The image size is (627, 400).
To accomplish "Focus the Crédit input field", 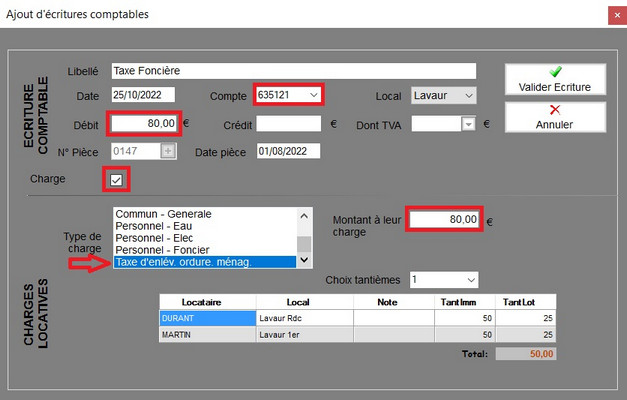I will (x=288, y=124).
